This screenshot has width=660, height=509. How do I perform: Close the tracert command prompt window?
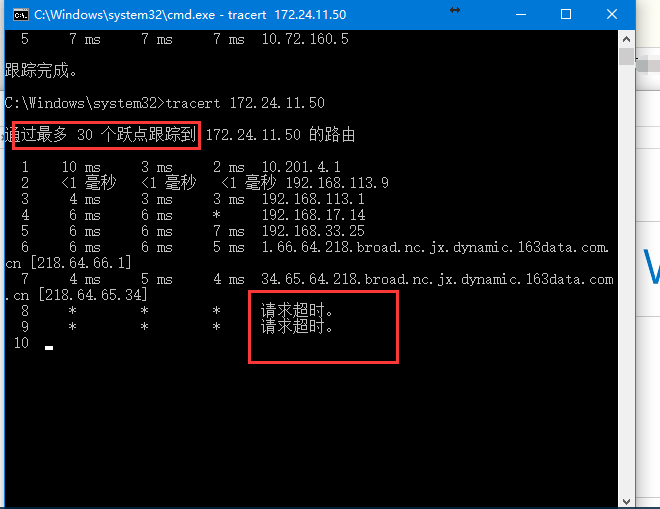(612, 15)
